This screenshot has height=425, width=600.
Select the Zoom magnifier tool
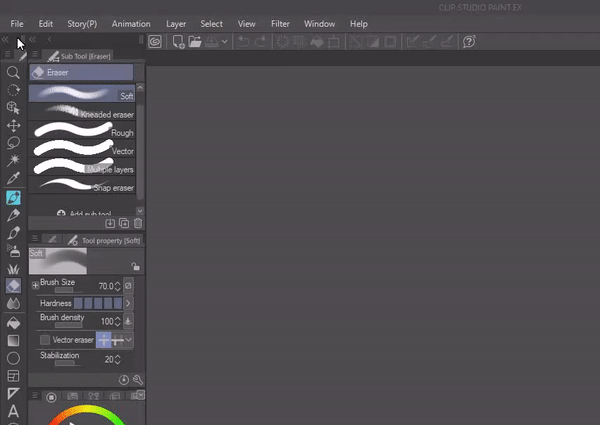pyautogui.click(x=13, y=72)
